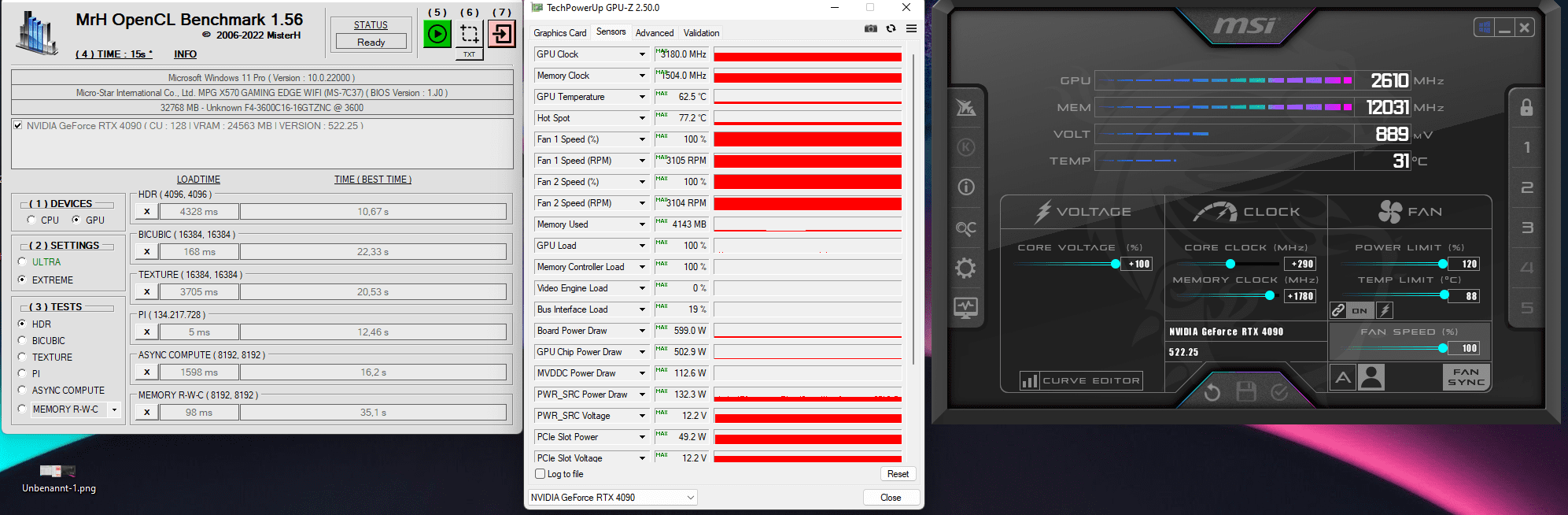The height and width of the screenshot is (515, 1568).
Task: Load Afterburner profile slot 3
Action: pyautogui.click(x=1527, y=228)
